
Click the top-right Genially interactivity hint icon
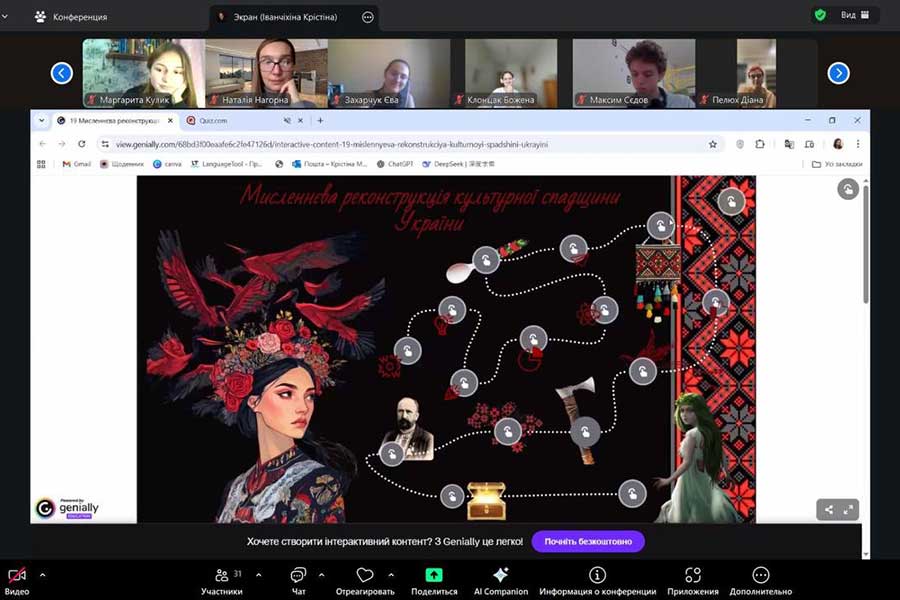(848, 189)
